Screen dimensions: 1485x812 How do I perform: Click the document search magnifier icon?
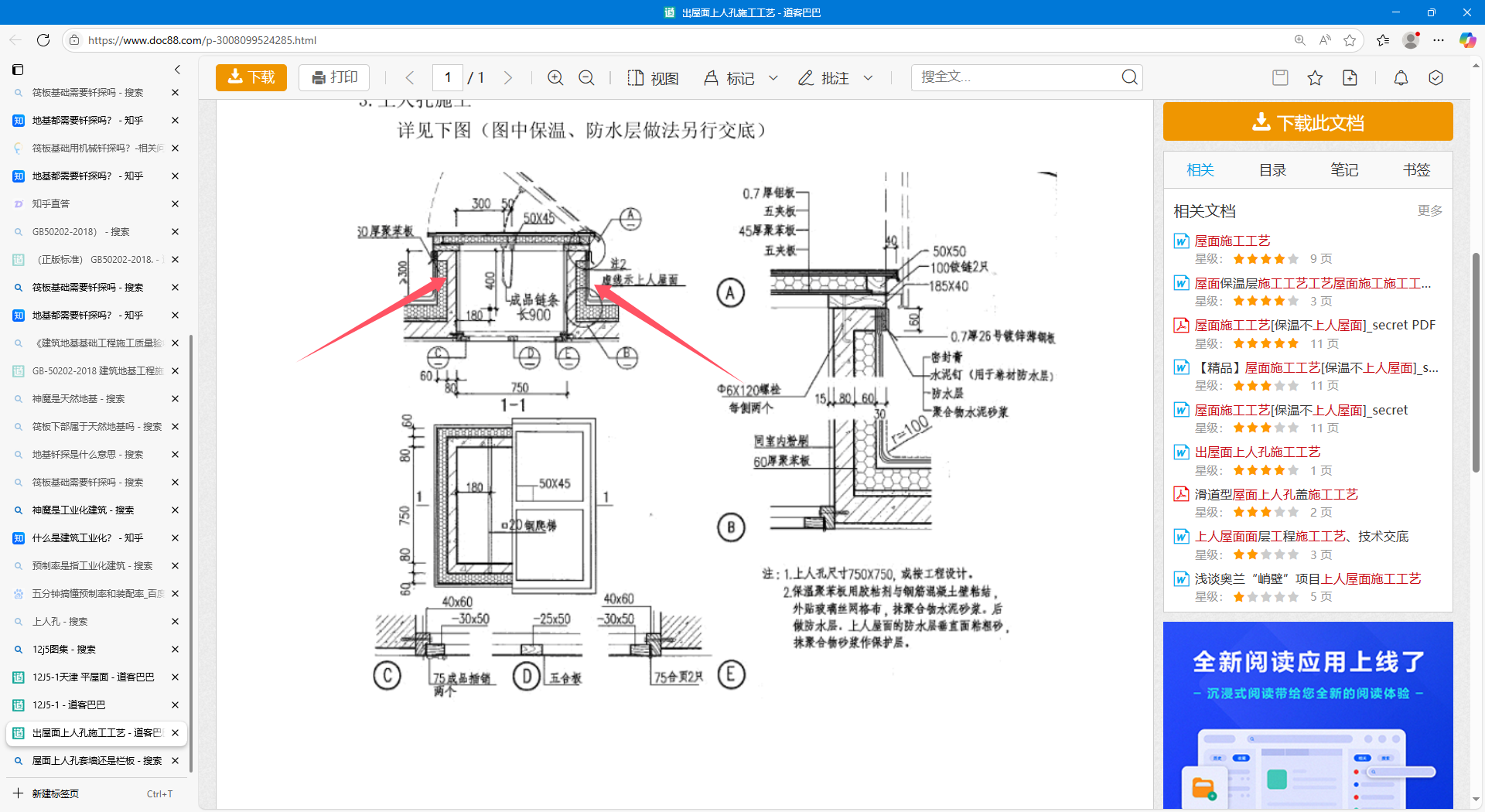tap(1129, 77)
